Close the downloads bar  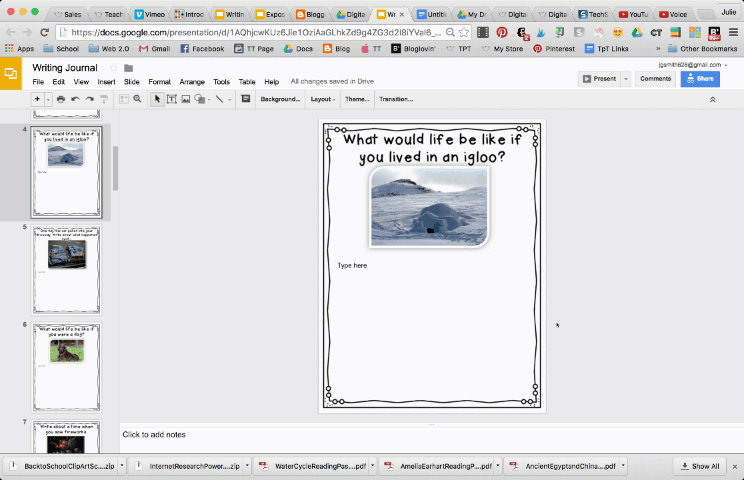[x=735, y=467]
